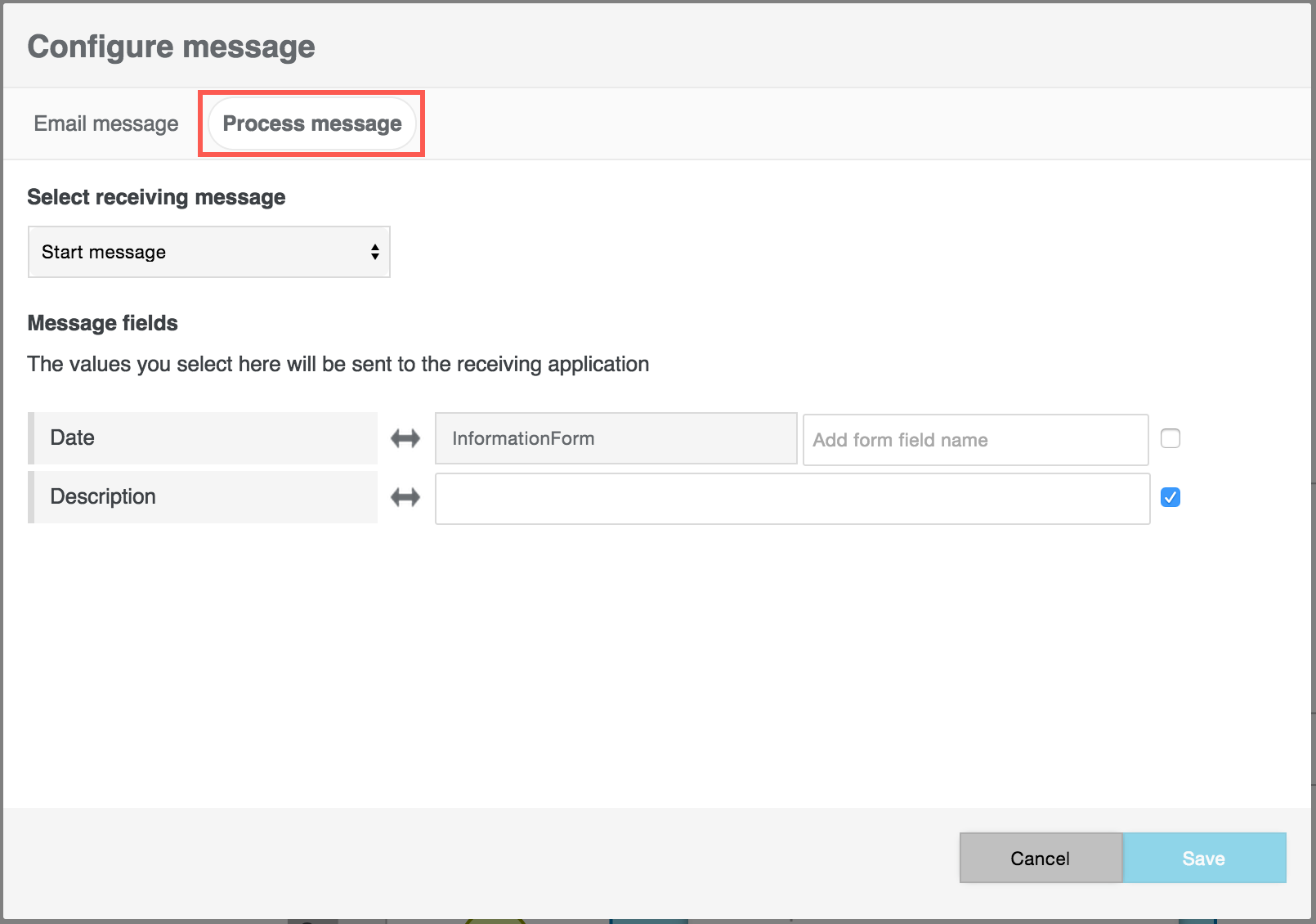Click the Message fields section heading
The width and height of the screenshot is (1316, 924).
[102, 323]
